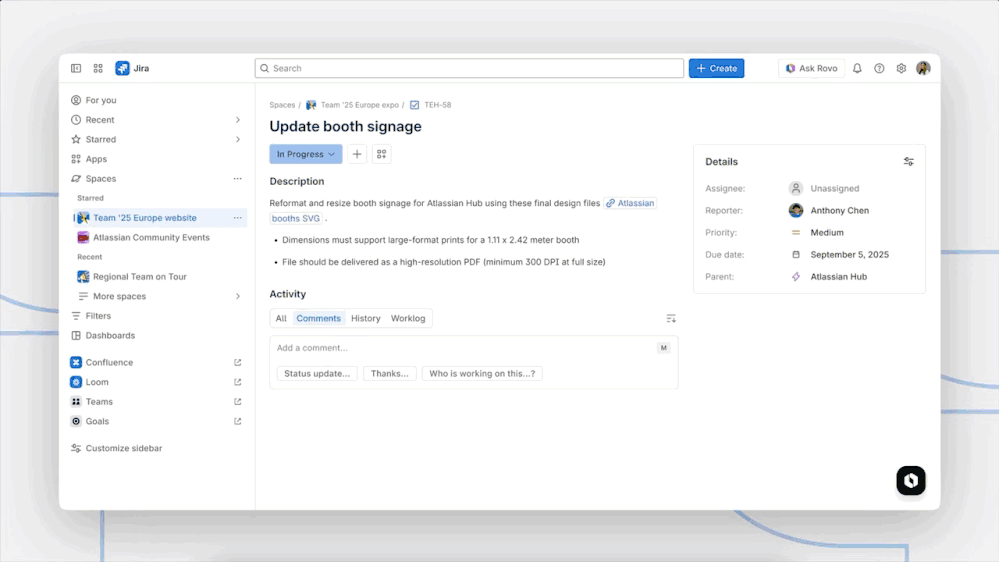Screen dimensions: 999x562
Task: Expand the Starred section chevron
Action: [x=238, y=140]
